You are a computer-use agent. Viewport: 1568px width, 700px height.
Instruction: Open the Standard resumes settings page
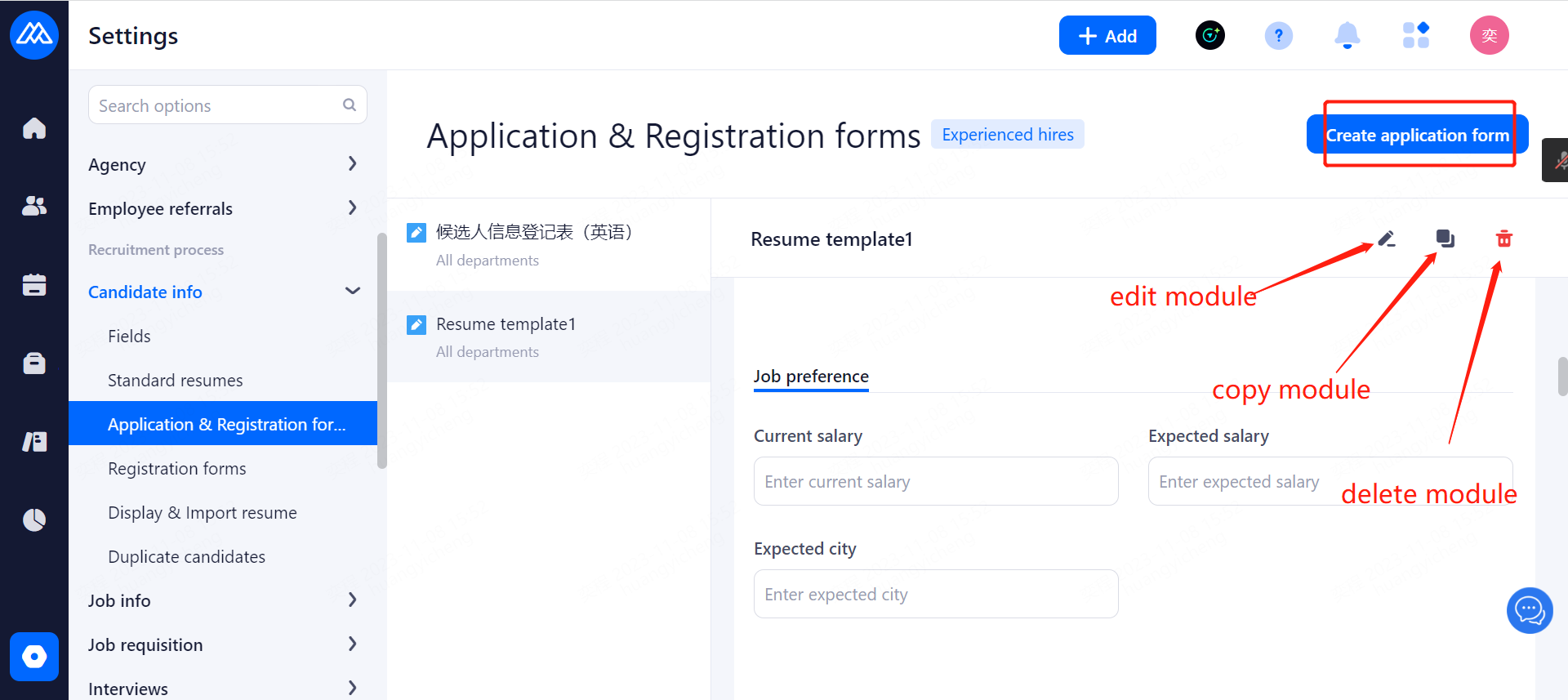tap(175, 381)
